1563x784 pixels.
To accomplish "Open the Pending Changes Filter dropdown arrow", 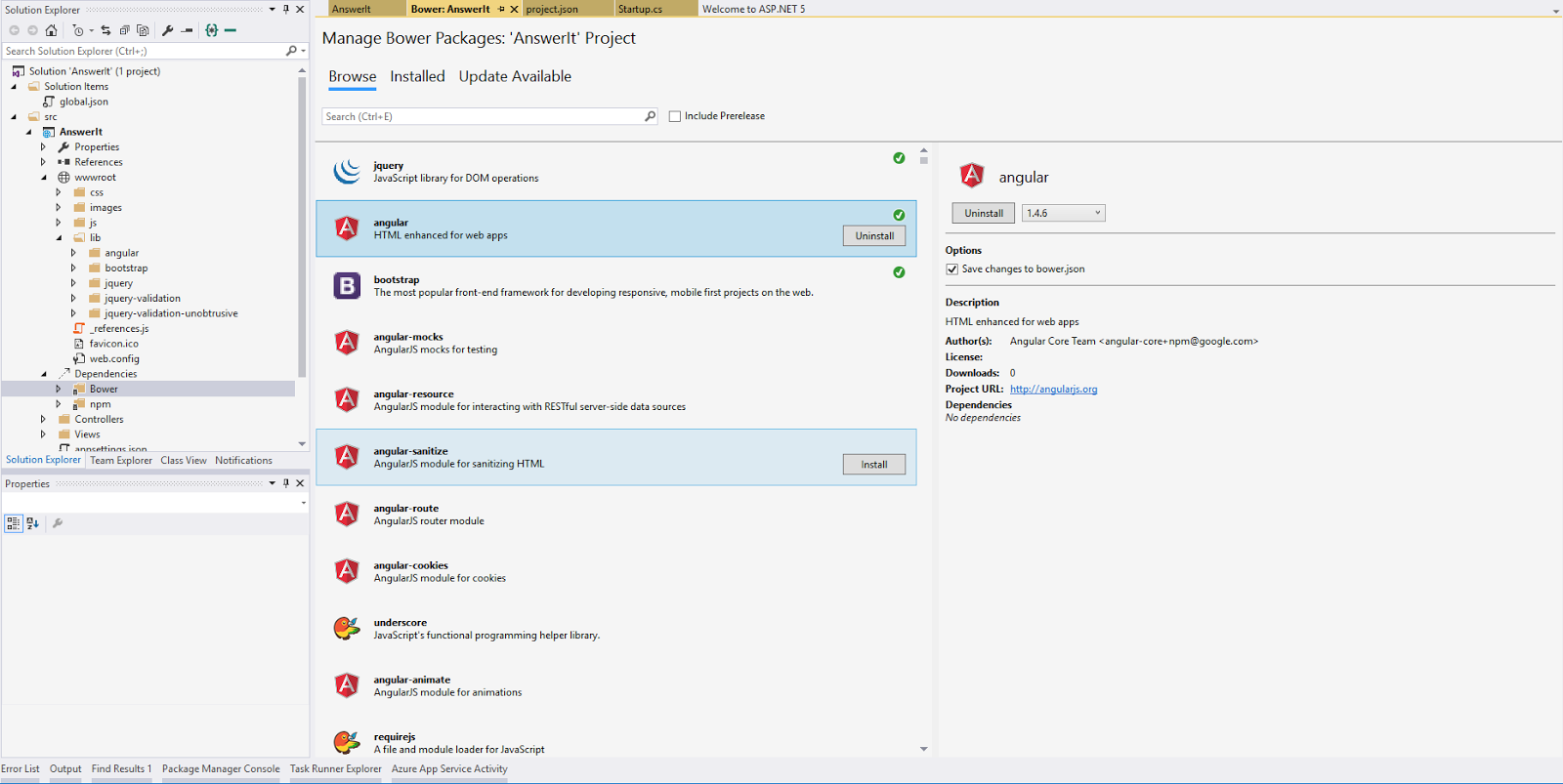I will (x=92, y=30).
